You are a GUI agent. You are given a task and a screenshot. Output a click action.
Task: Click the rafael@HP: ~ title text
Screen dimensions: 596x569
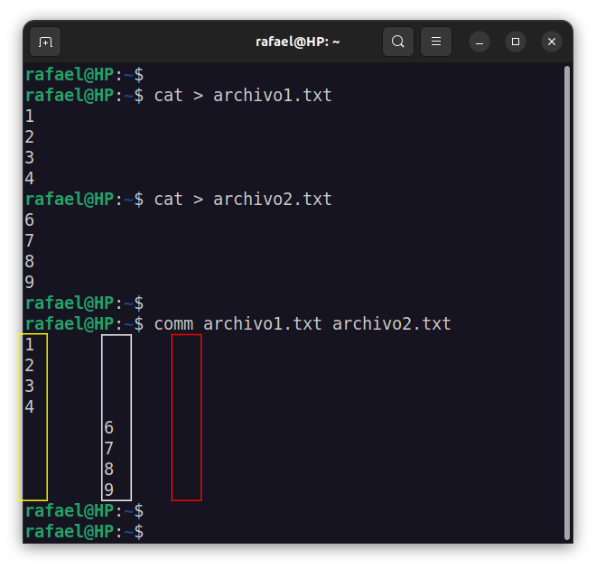[298, 42]
